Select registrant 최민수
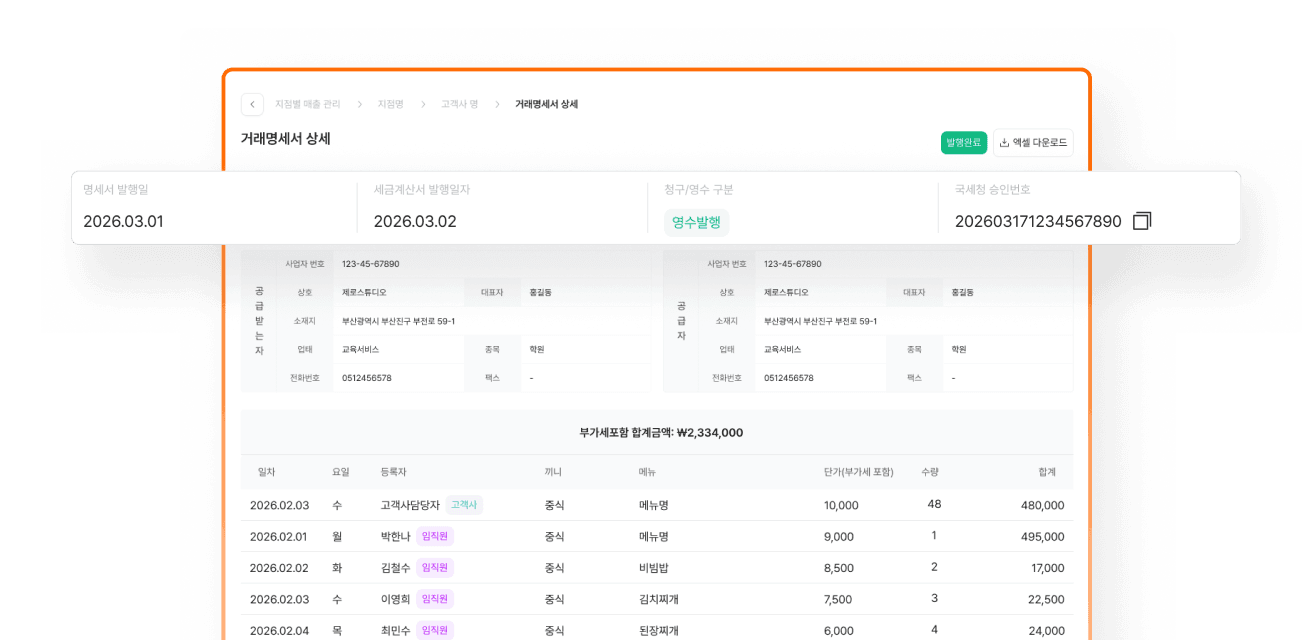 [396, 631]
